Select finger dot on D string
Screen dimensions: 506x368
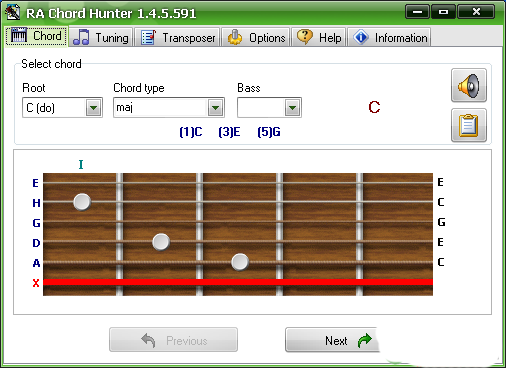(x=161, y=242)
